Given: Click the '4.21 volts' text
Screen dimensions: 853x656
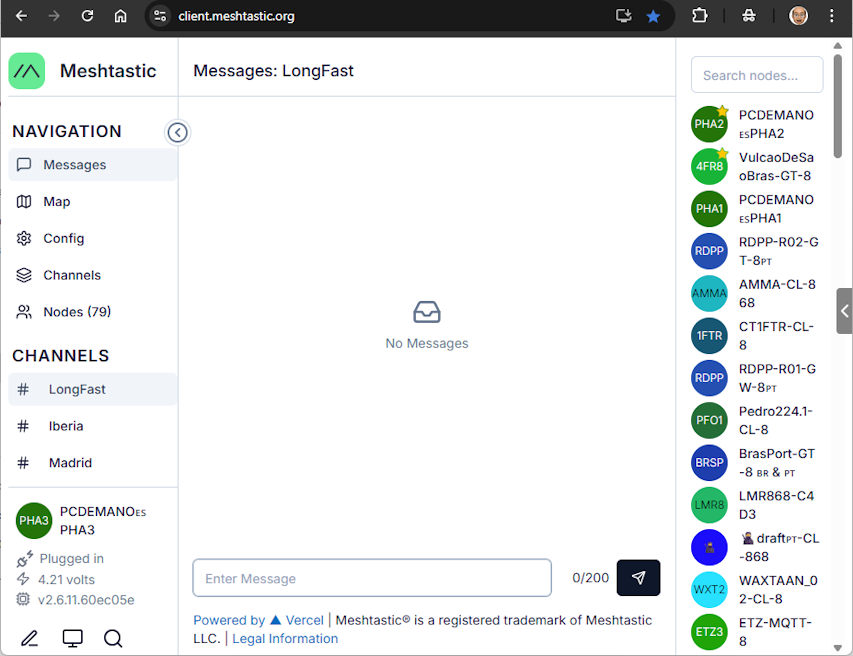Looking at the screenshot, I should tap(66, 580).
